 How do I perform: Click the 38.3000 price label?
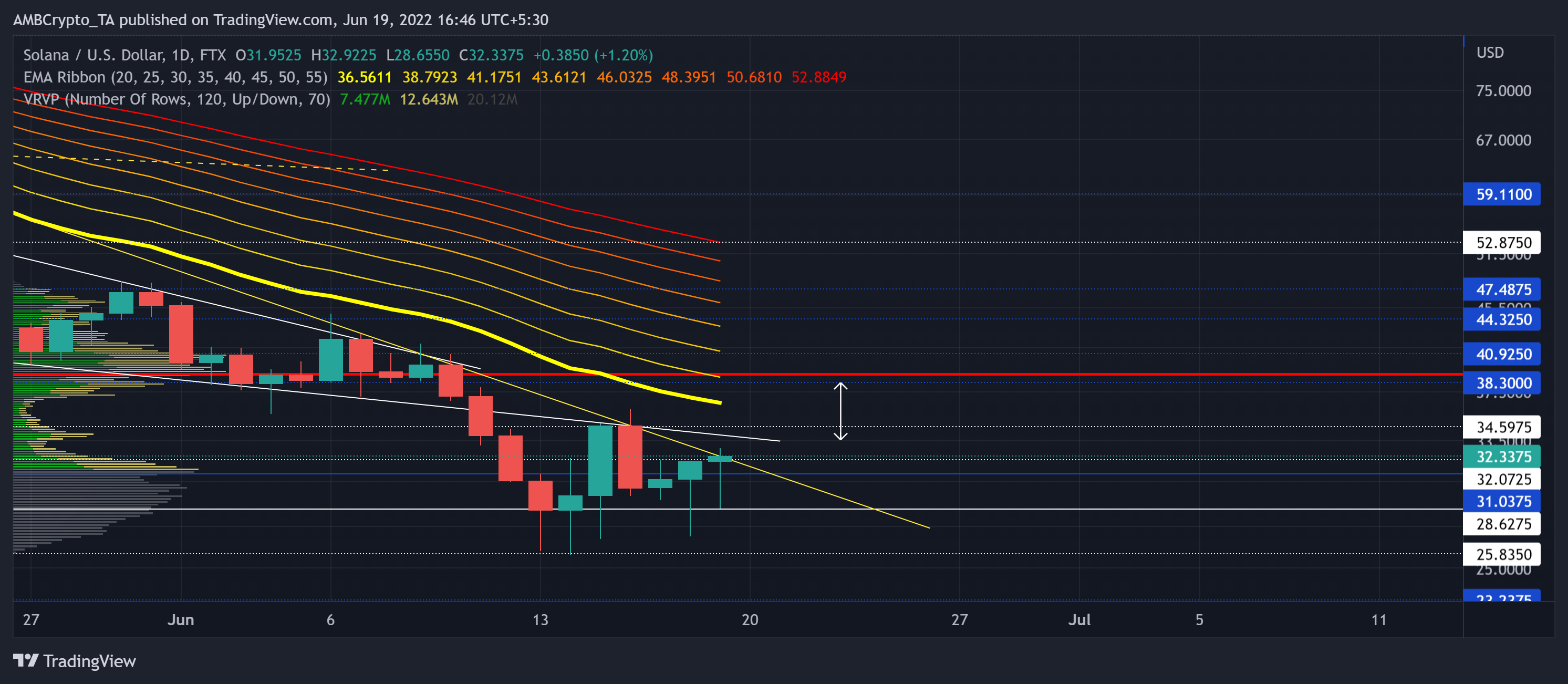(x=1502, y=383)
